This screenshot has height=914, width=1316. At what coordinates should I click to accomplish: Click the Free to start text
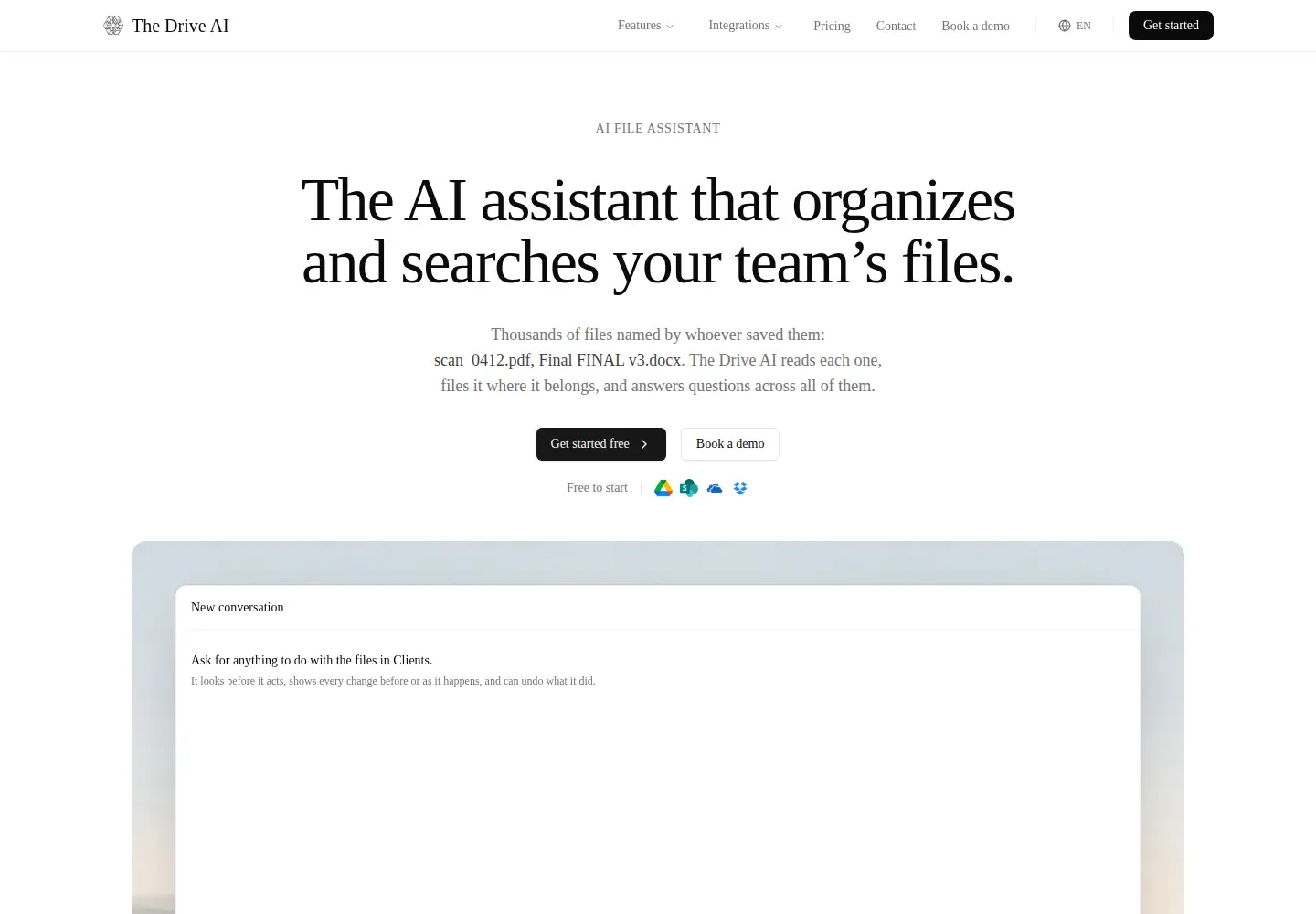coord(597,488)
